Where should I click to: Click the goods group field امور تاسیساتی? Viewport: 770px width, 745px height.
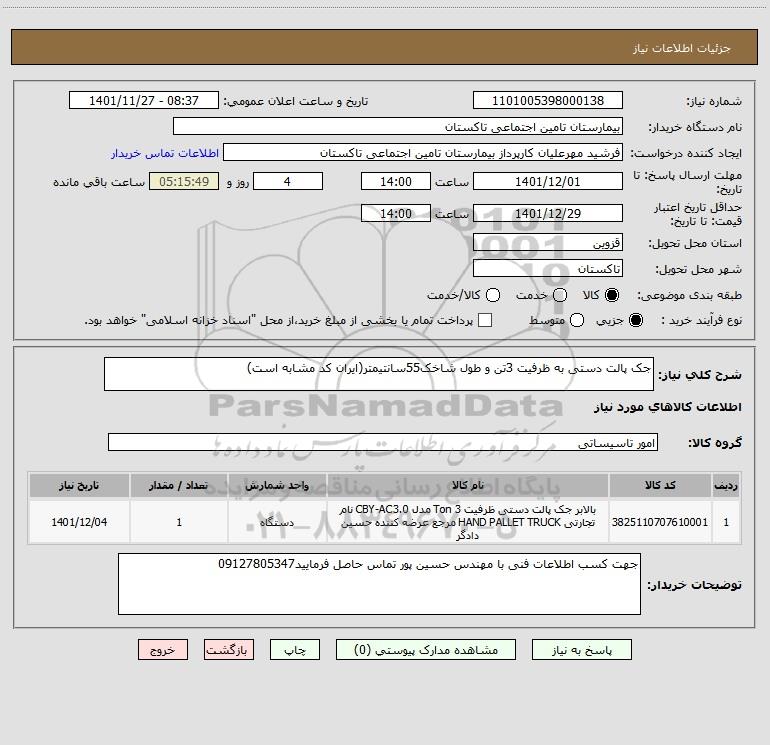pos(383,442)
